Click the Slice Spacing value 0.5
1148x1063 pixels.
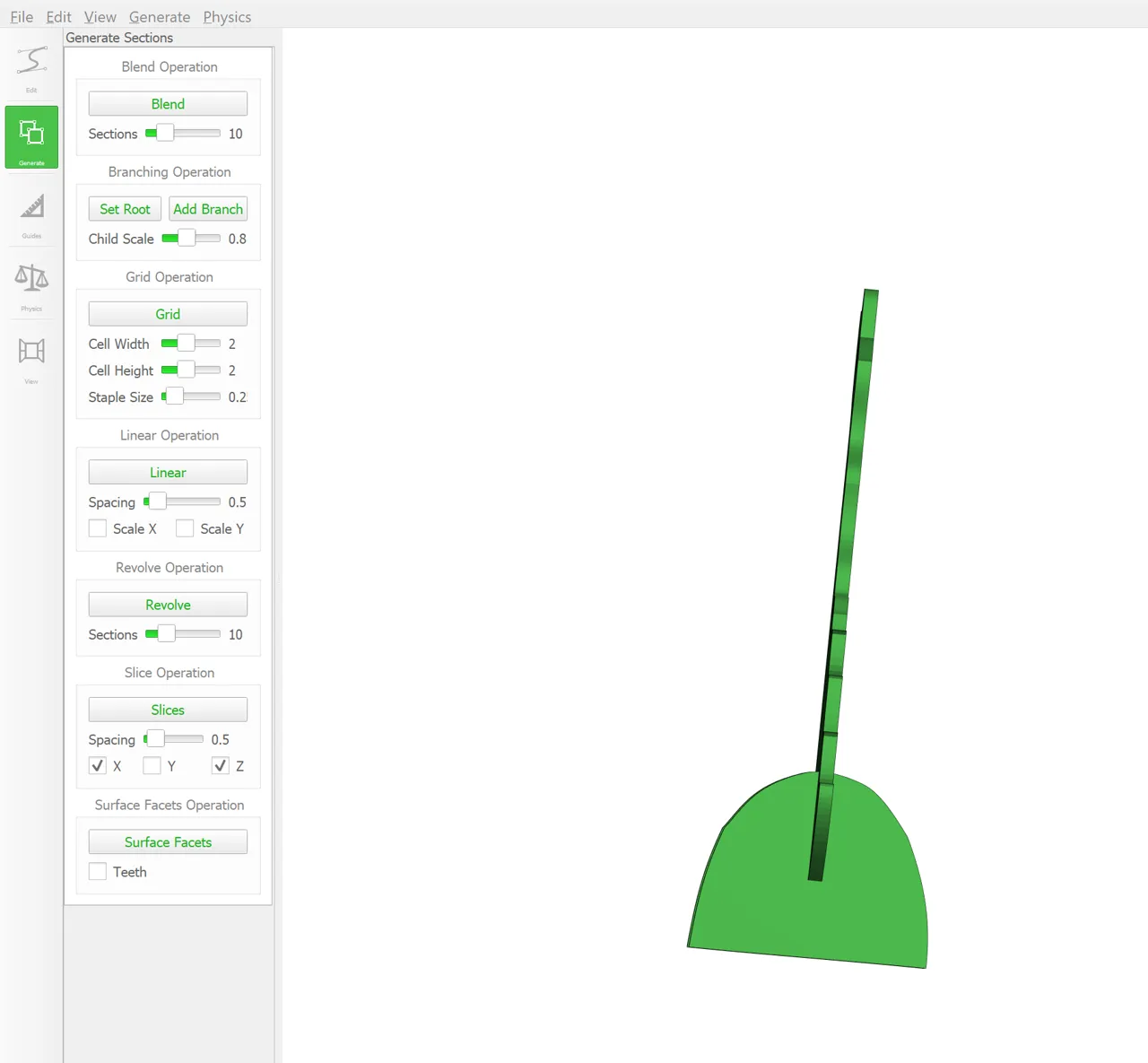[221, 739]
